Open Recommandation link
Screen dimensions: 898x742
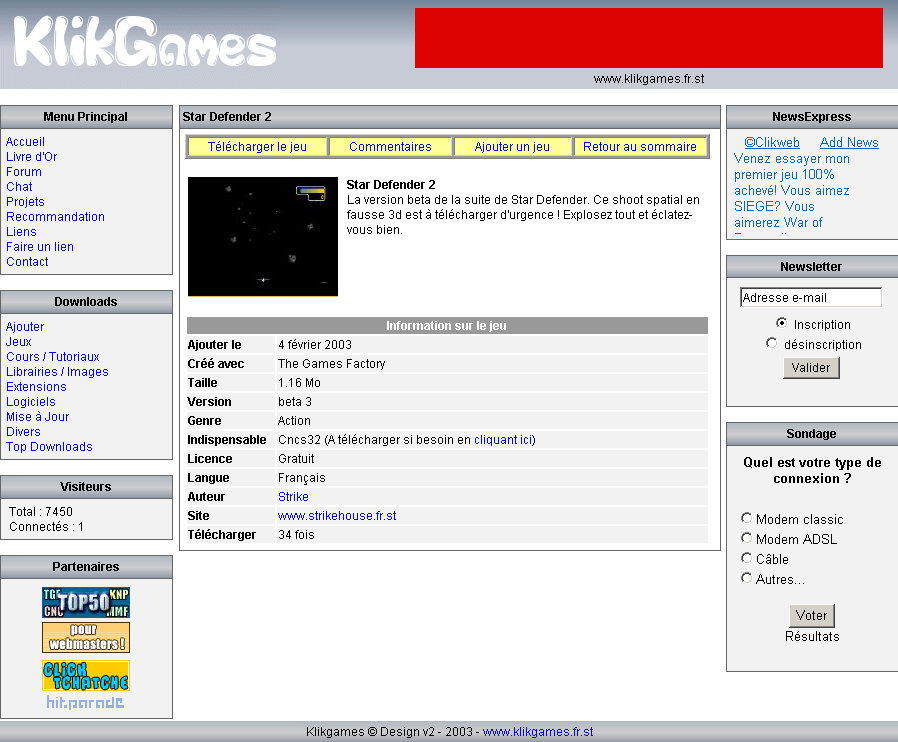pyautogui.click(x=56, y=217)
